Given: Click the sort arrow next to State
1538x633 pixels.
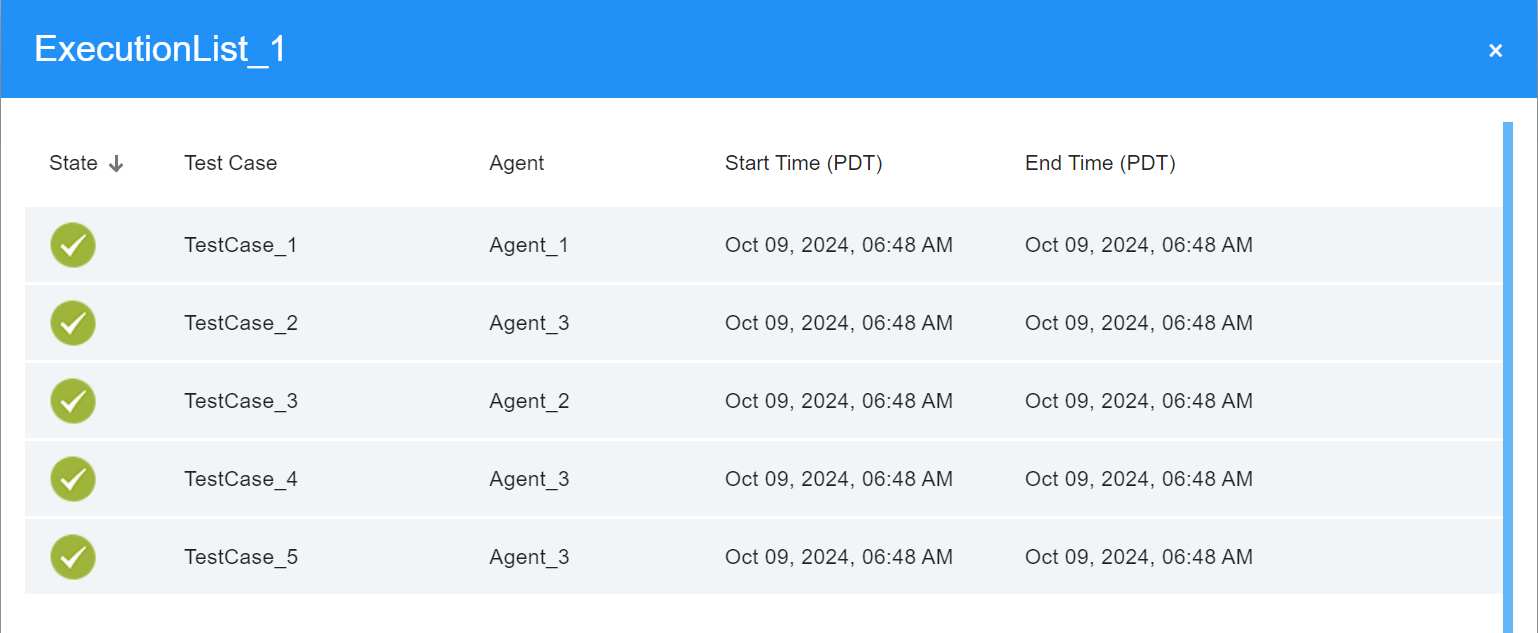Looking at the screenshot, I should click(x=116, y=164).
